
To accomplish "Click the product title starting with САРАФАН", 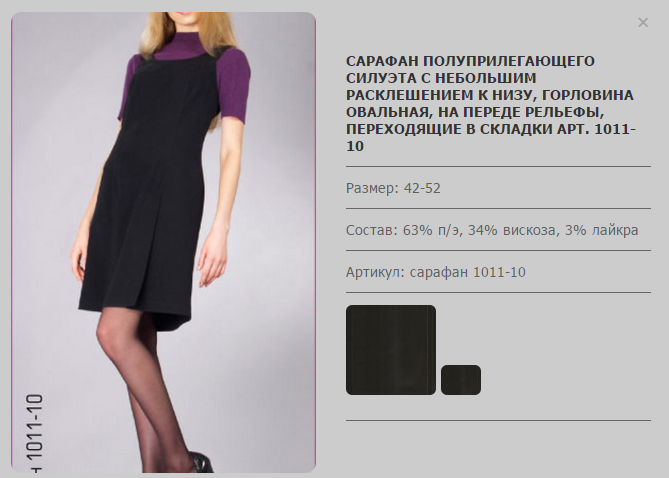I will (491, 103).
